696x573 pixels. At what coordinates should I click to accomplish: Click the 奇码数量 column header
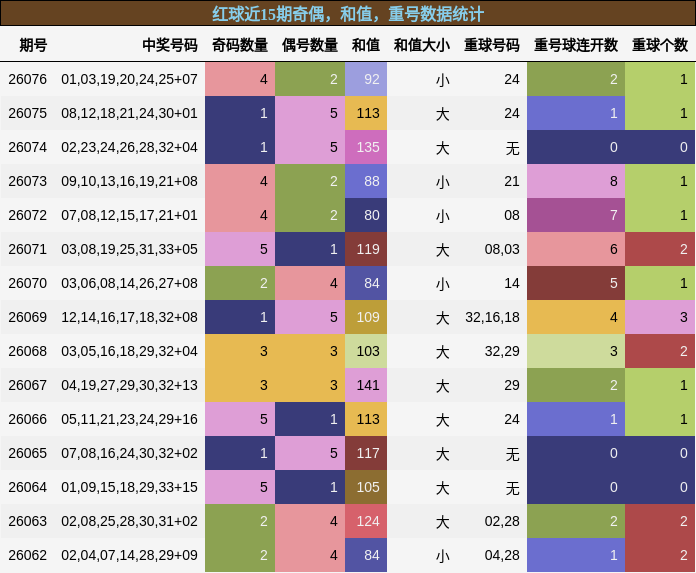(240, 45)
